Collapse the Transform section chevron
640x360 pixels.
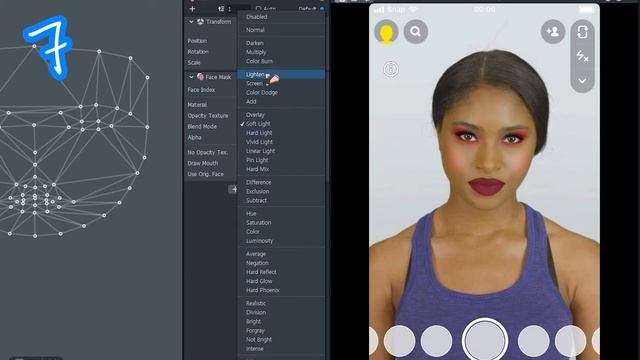pyautogui.click(x=191, y=22)
